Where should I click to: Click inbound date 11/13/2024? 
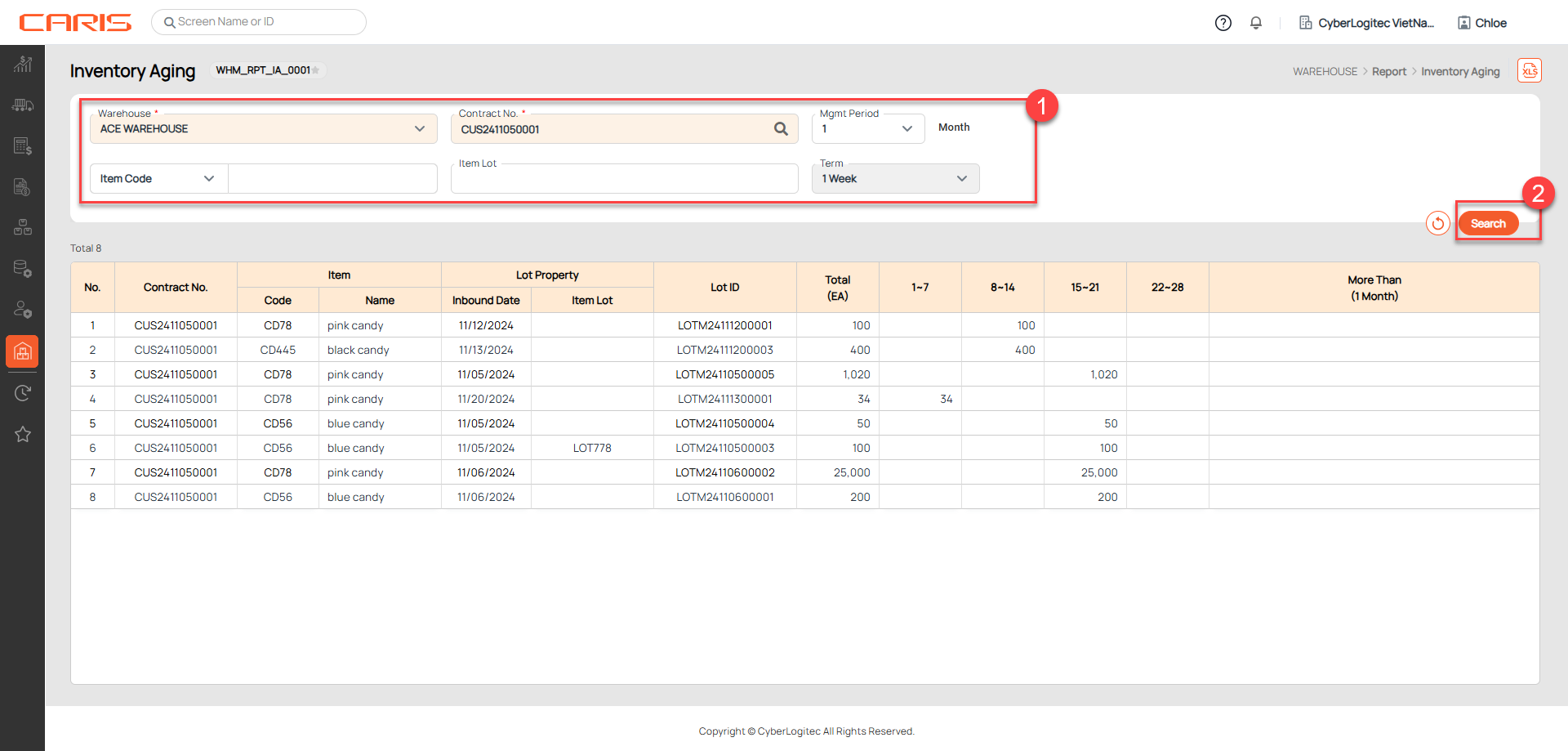486,350
